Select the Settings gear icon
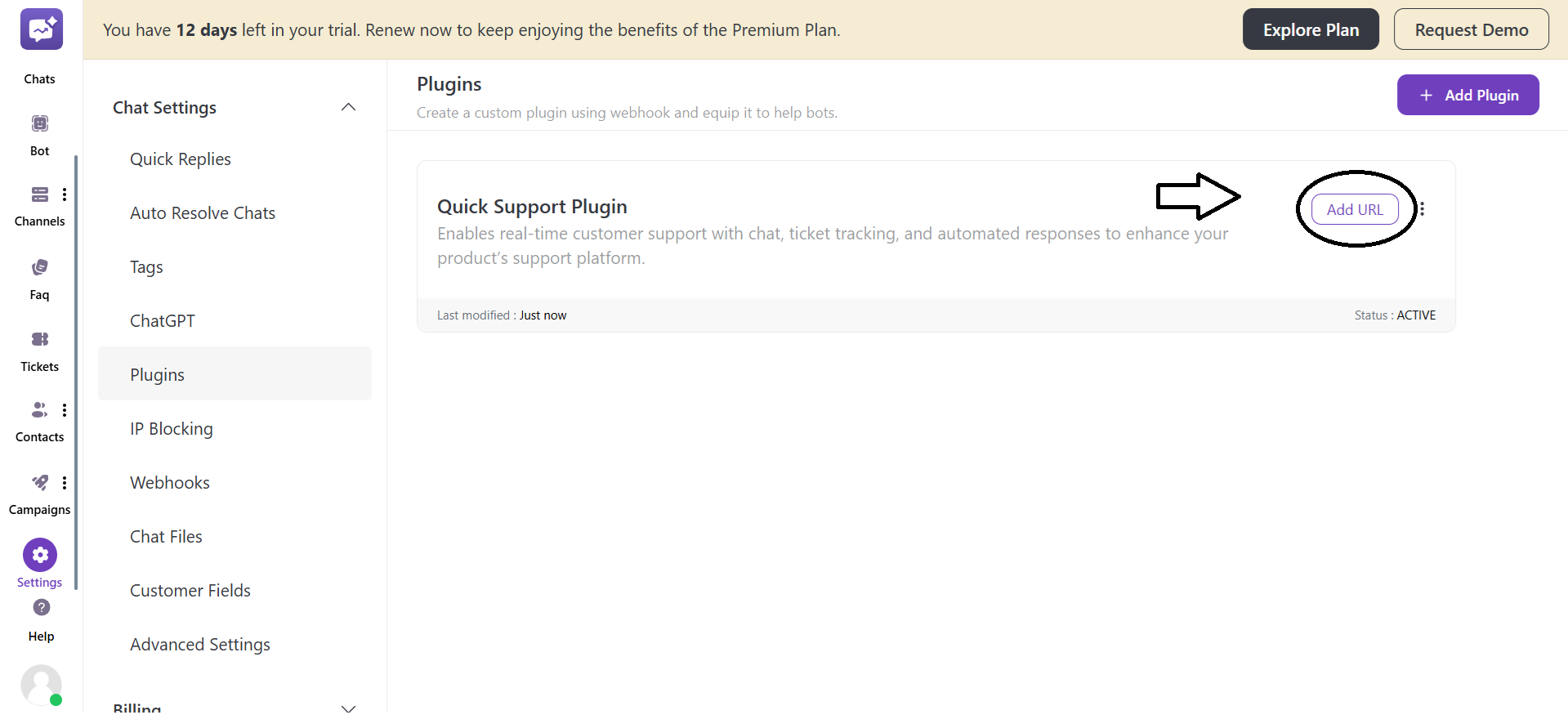 pyautogui.click(x=39, y=555)
